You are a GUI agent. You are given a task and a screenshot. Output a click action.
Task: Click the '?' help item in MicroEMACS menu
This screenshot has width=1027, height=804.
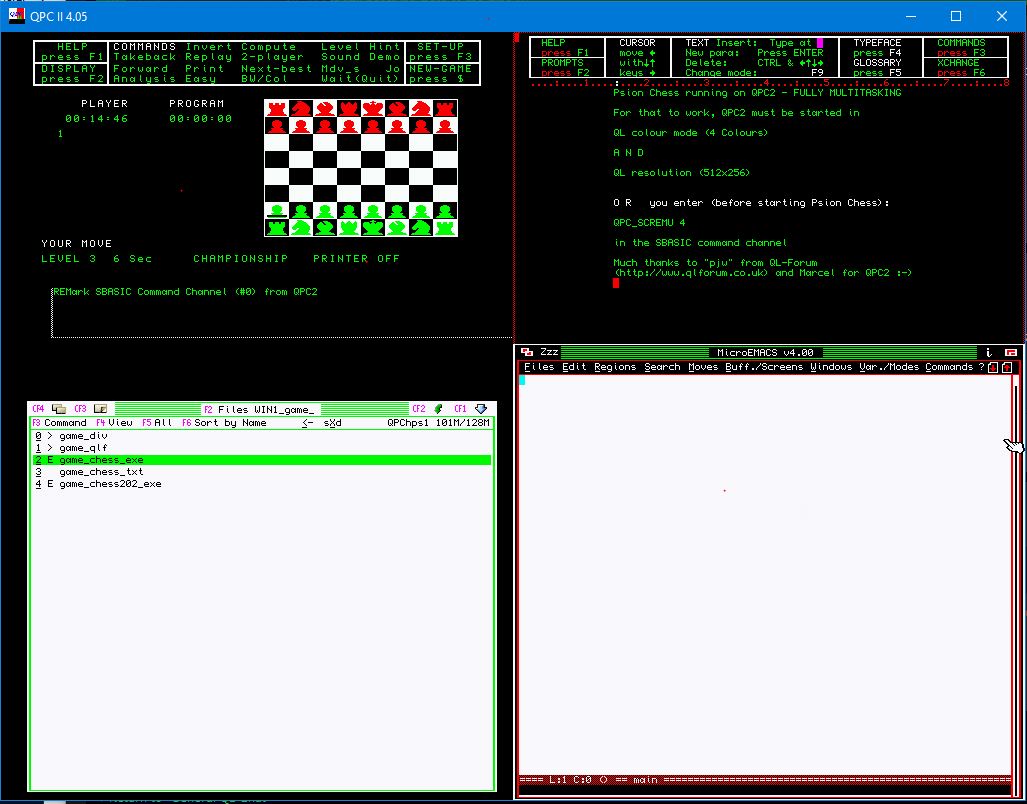tap(981, 367)
